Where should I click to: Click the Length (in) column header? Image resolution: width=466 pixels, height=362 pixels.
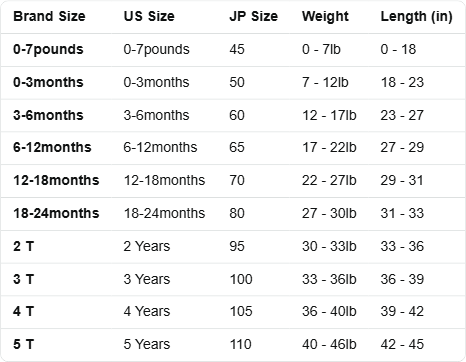[x=416, y=16]
